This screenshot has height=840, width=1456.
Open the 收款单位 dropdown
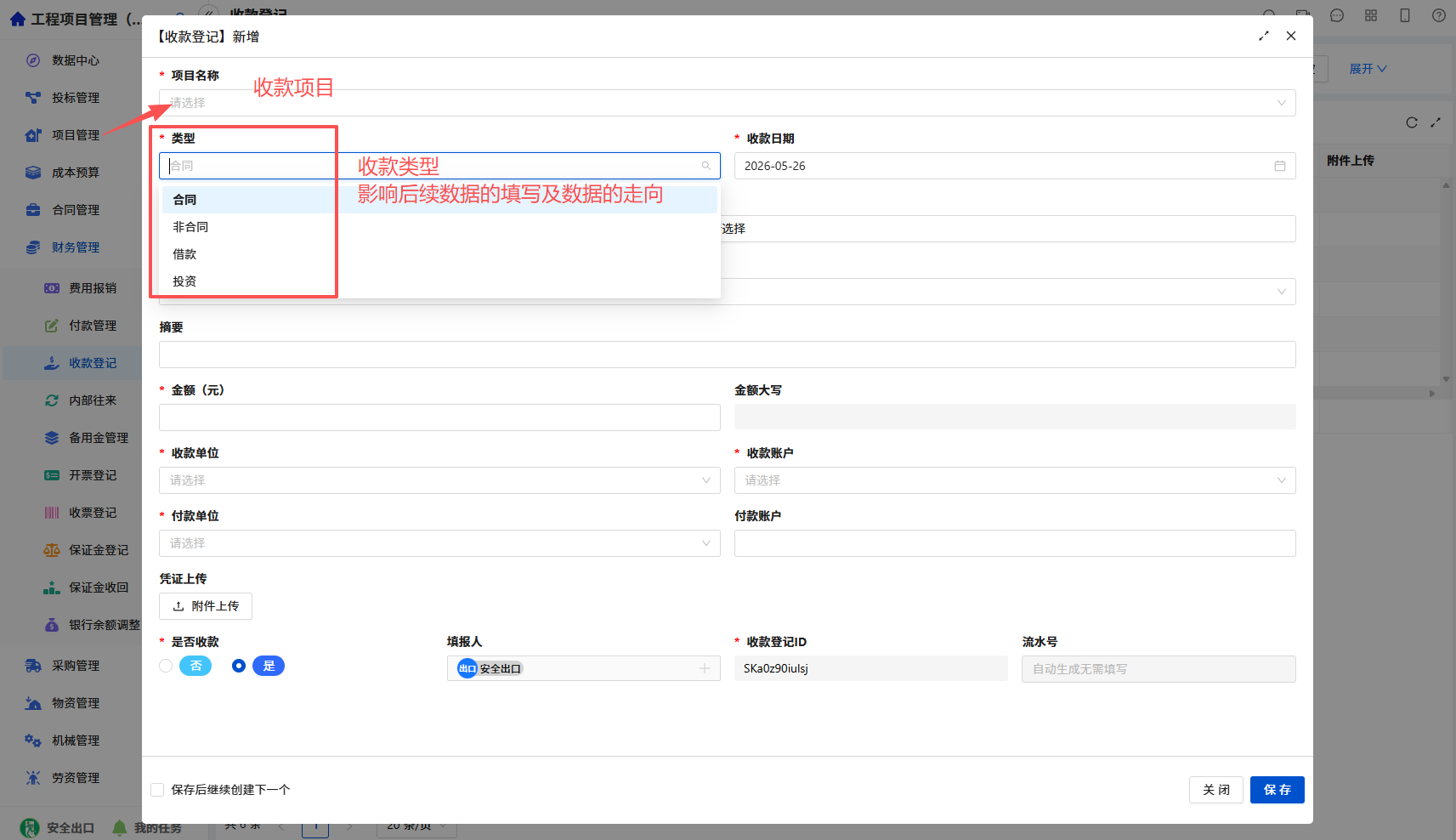click(x=439, y=480)
